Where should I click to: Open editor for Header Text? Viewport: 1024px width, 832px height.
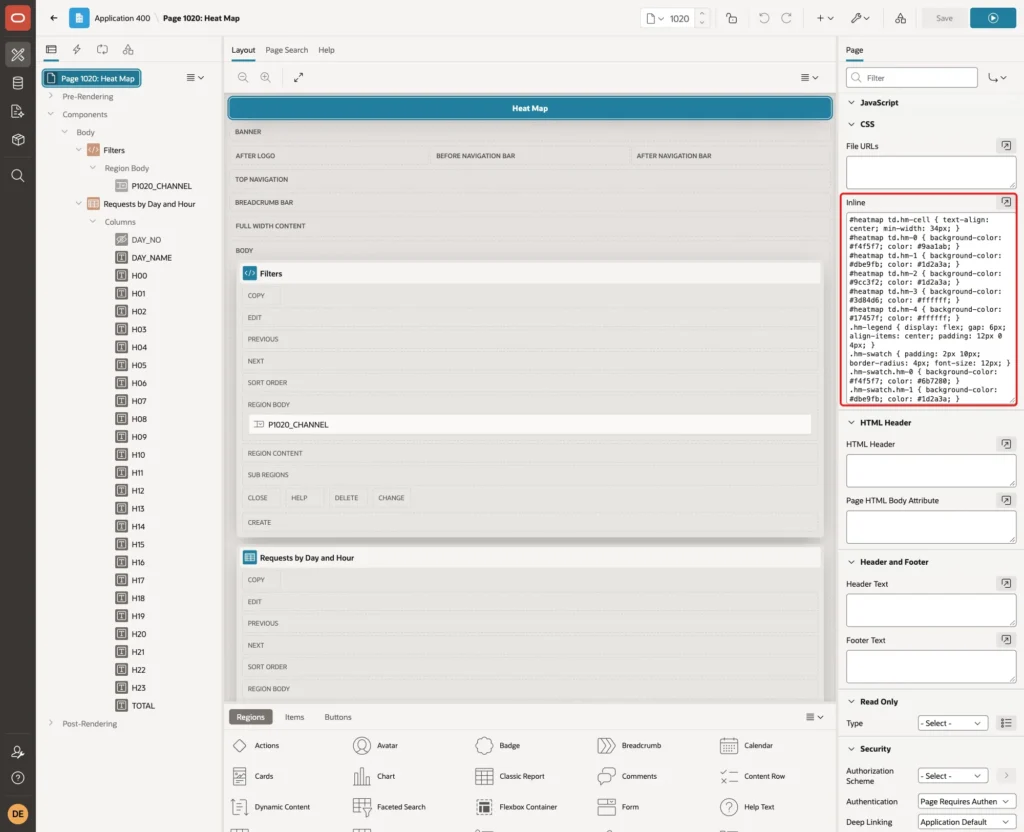(1006, 583)
